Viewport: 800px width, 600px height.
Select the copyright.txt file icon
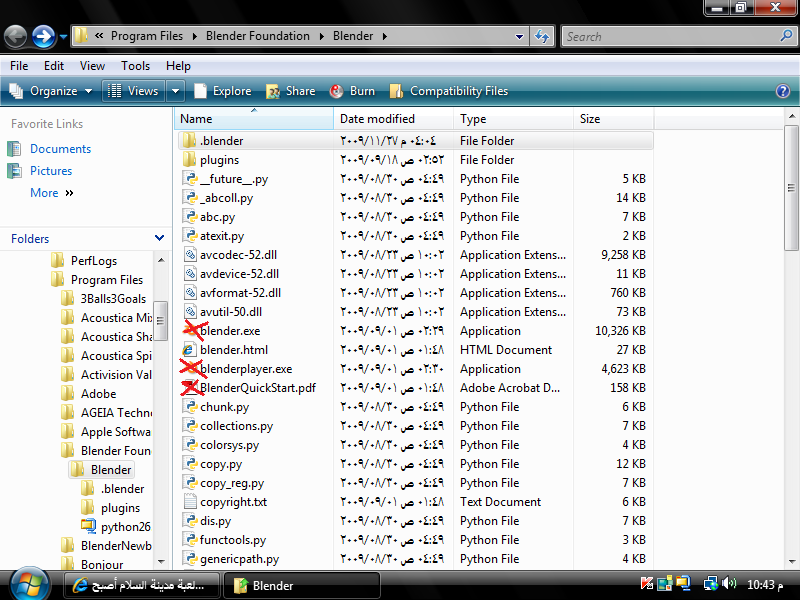[x=190, y=502]
